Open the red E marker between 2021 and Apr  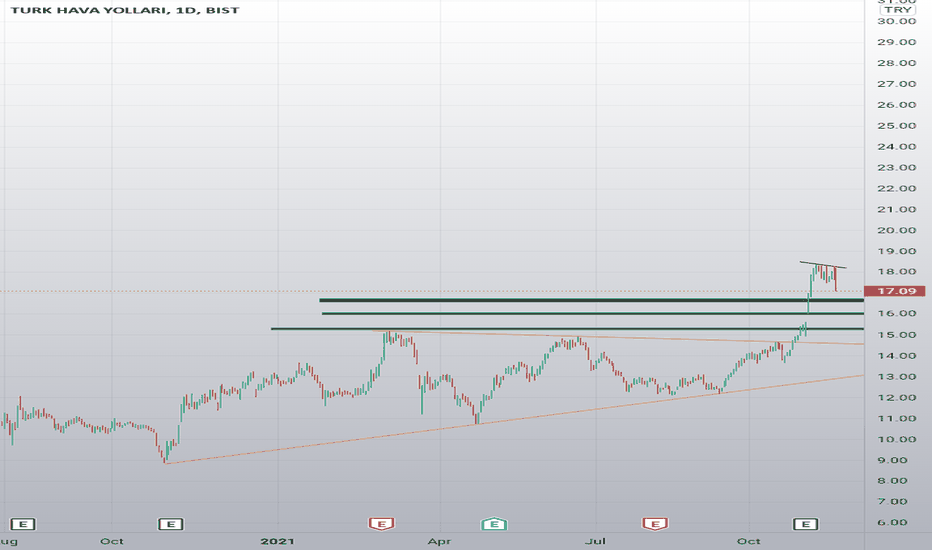click(x=382, y=524)
